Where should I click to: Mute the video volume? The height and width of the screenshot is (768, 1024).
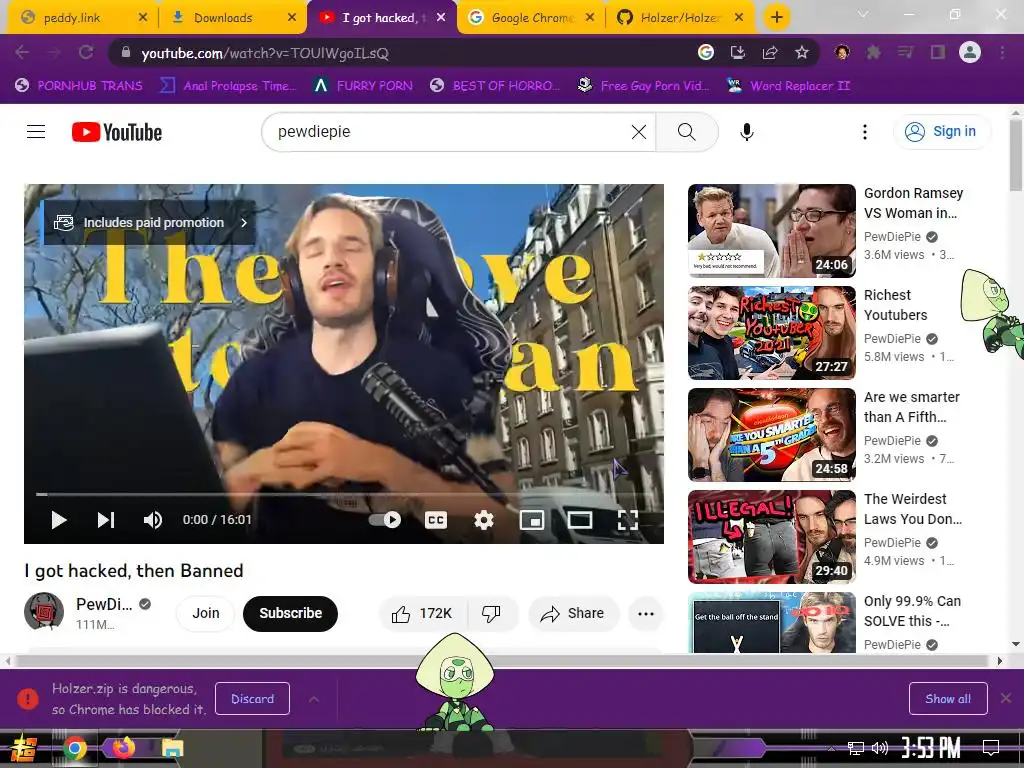click(152, 520)
